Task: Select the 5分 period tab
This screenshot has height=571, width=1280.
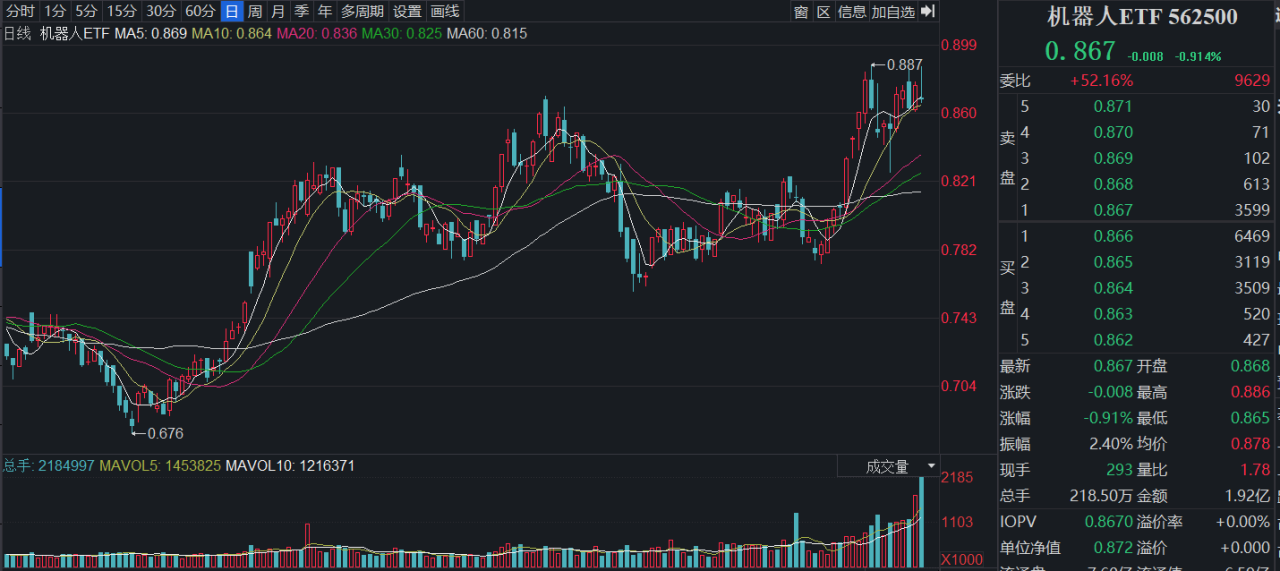Action: tap(87, 12)
